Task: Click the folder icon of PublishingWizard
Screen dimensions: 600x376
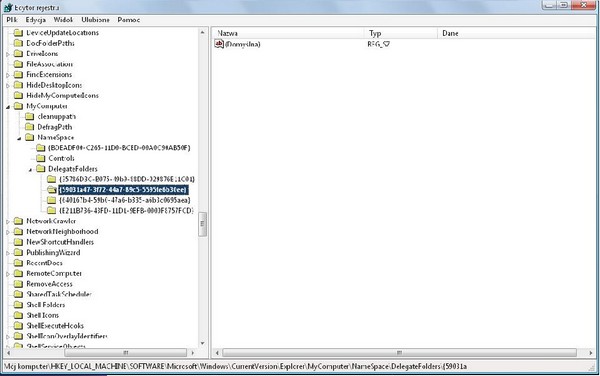Action: [x=18, y=252]
